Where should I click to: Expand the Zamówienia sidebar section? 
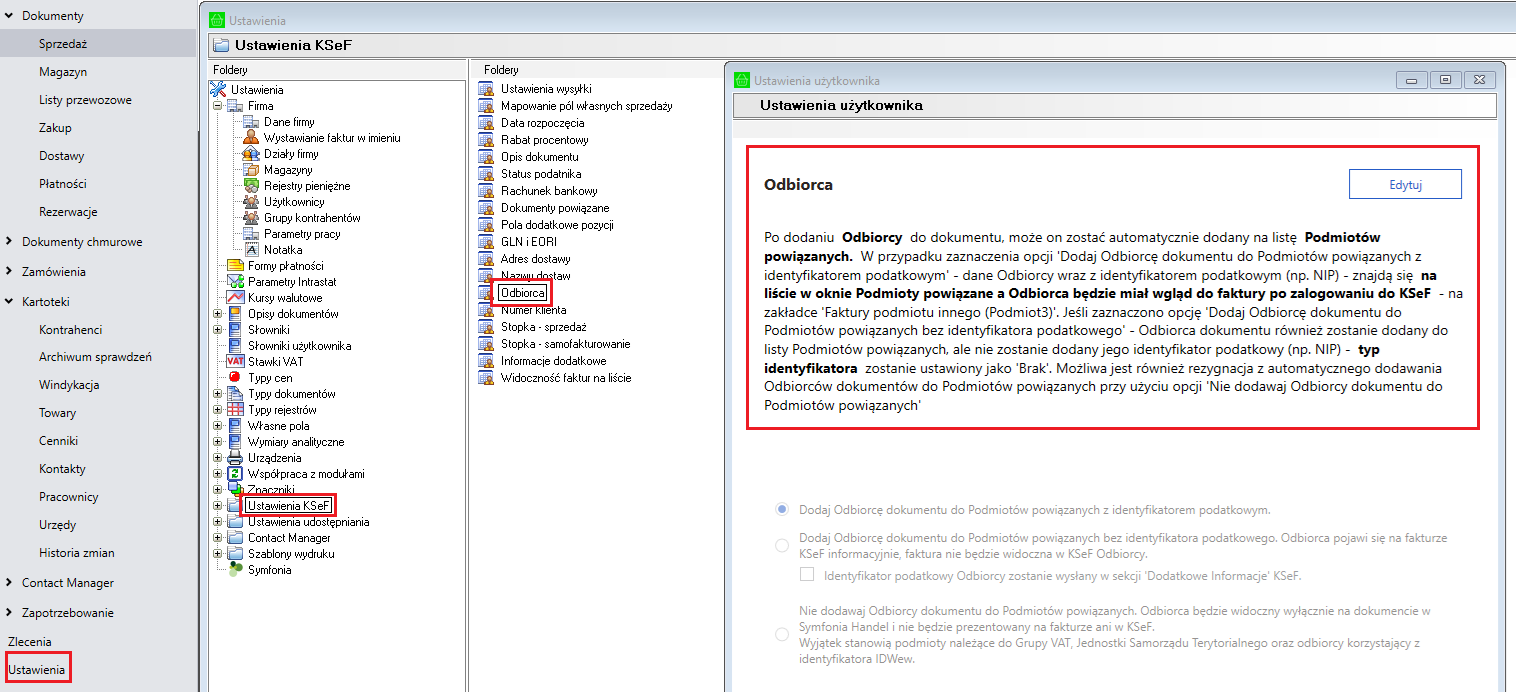(10, 272)
